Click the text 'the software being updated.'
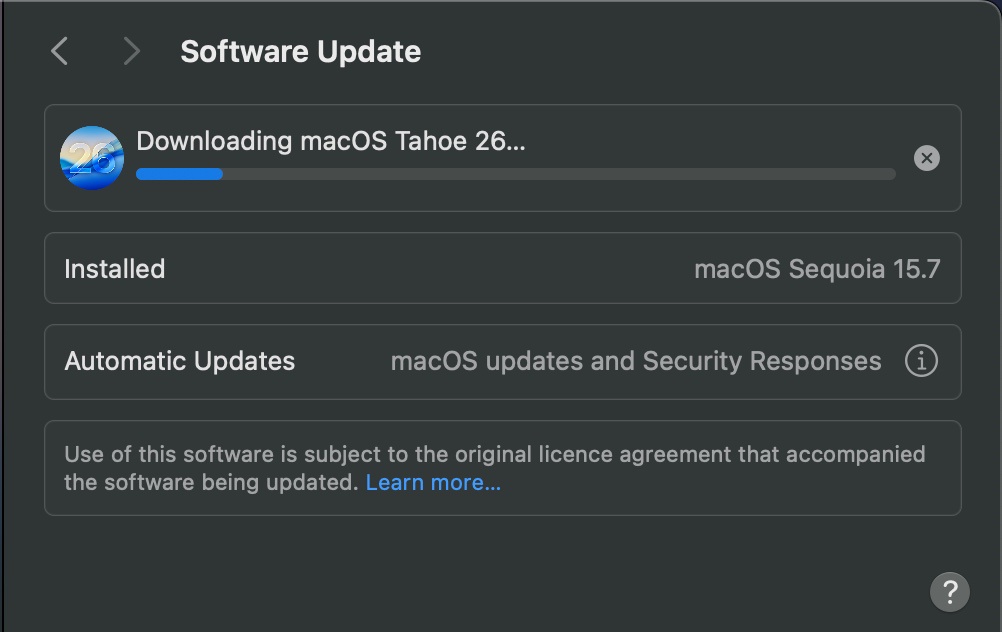 pos(211,483)
